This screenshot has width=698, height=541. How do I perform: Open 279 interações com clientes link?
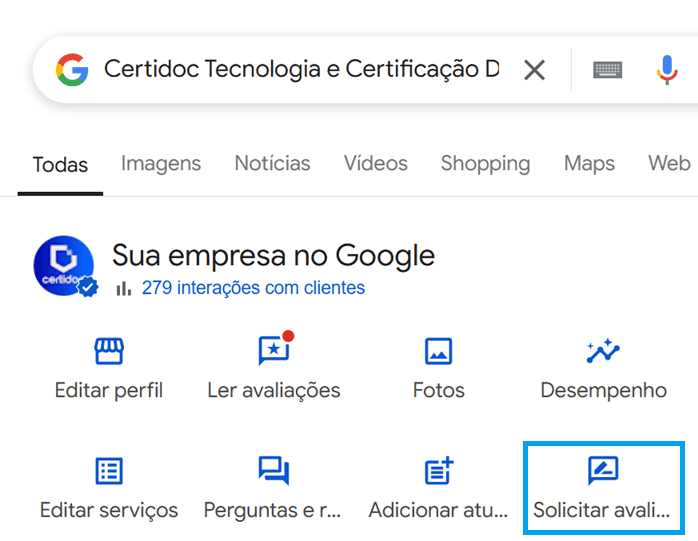(253, 288)
